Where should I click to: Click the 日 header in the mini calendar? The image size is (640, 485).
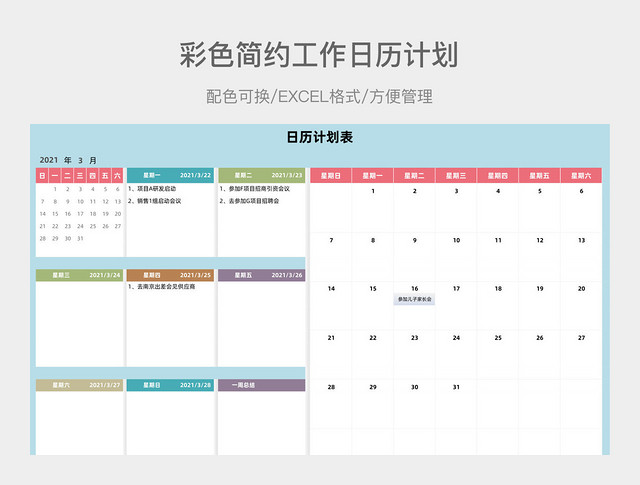[x=42, y=176]
